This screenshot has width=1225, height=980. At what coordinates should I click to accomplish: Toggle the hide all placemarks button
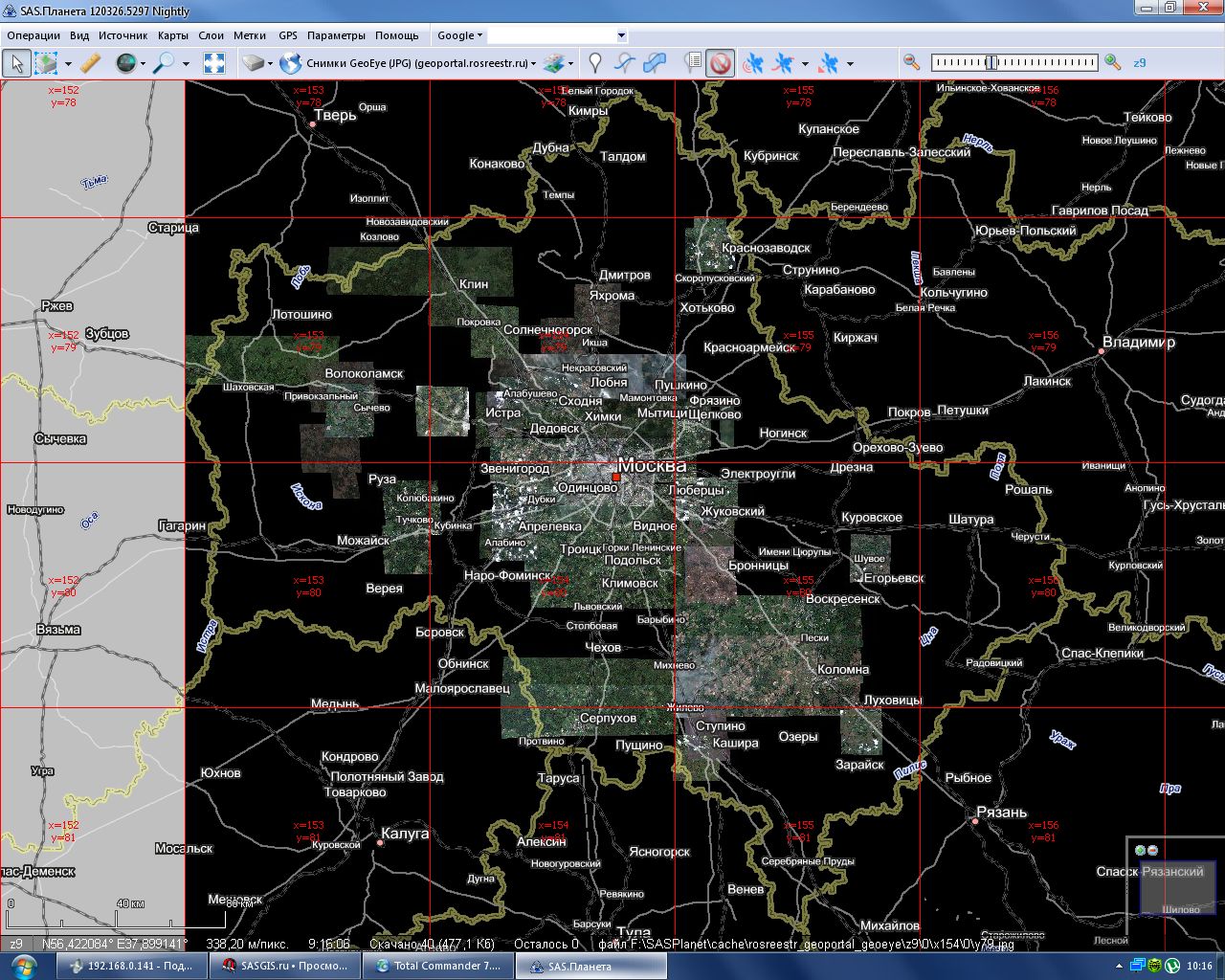(720, 63)
